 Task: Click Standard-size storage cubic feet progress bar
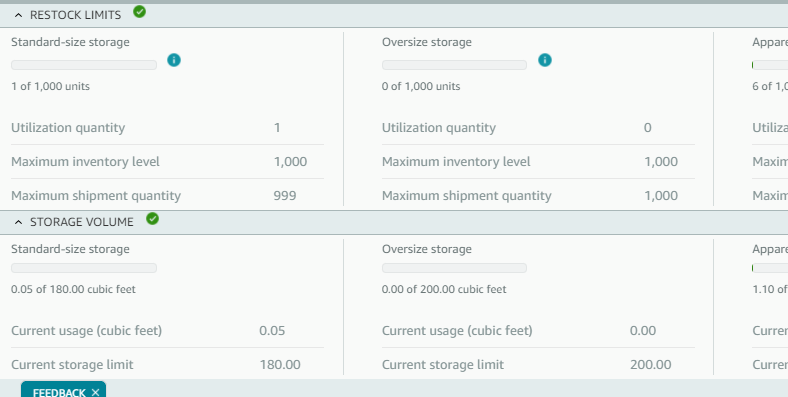coord(84,268)
